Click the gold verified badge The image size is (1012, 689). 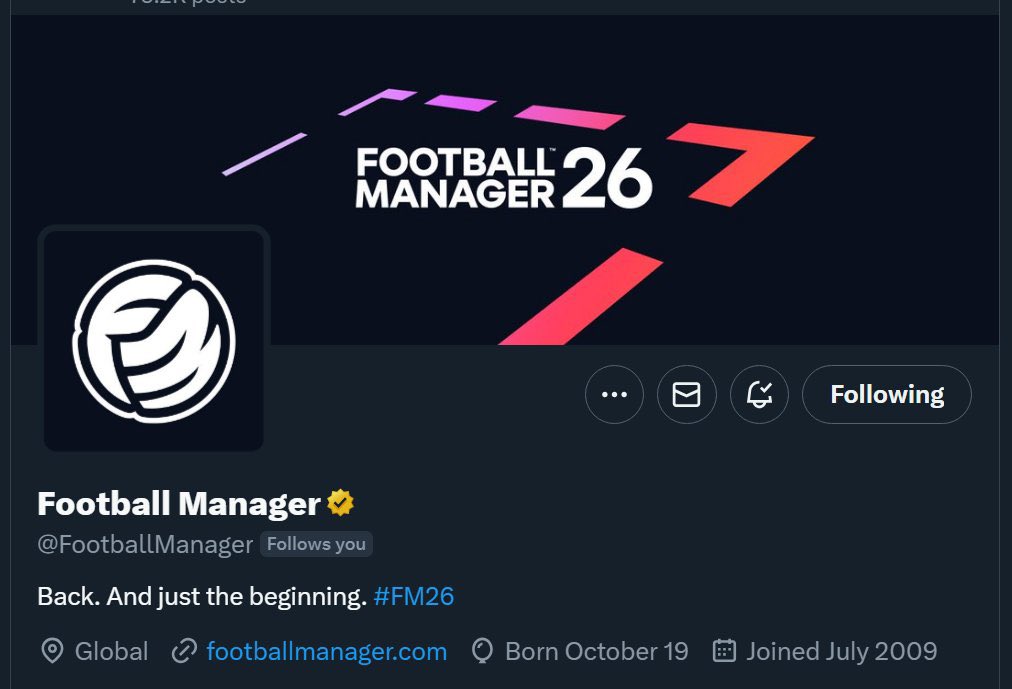[x=340, y=503]
